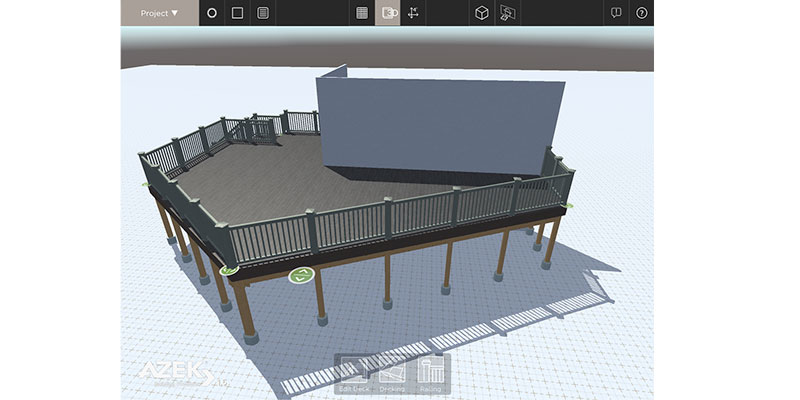Click the perspective view icon
Screen dimensions: 800x400
(x=508, y=13)
